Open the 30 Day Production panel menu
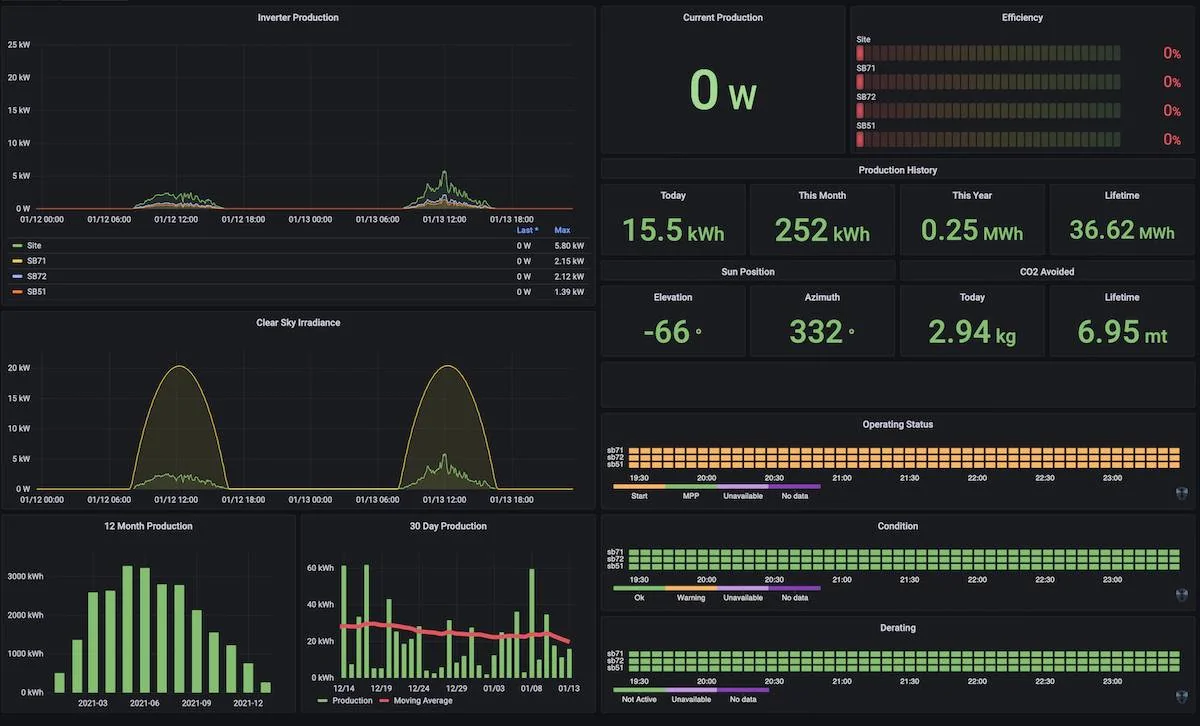Screen dimensions: 1200x726 (448, 526)
